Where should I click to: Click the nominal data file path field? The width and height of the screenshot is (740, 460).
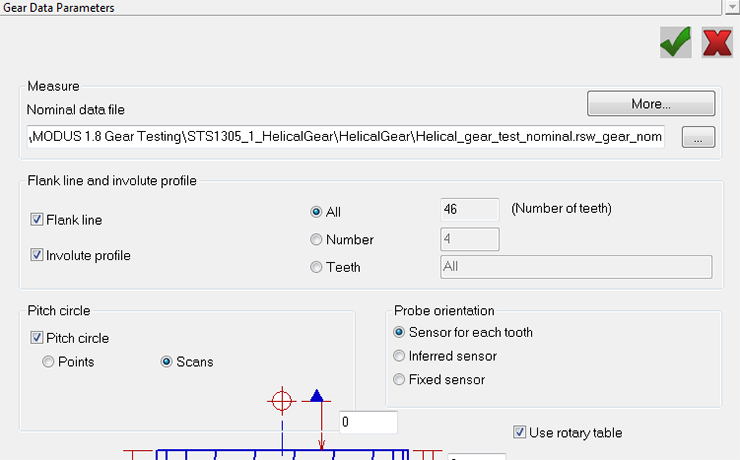(x=346, y=137)
